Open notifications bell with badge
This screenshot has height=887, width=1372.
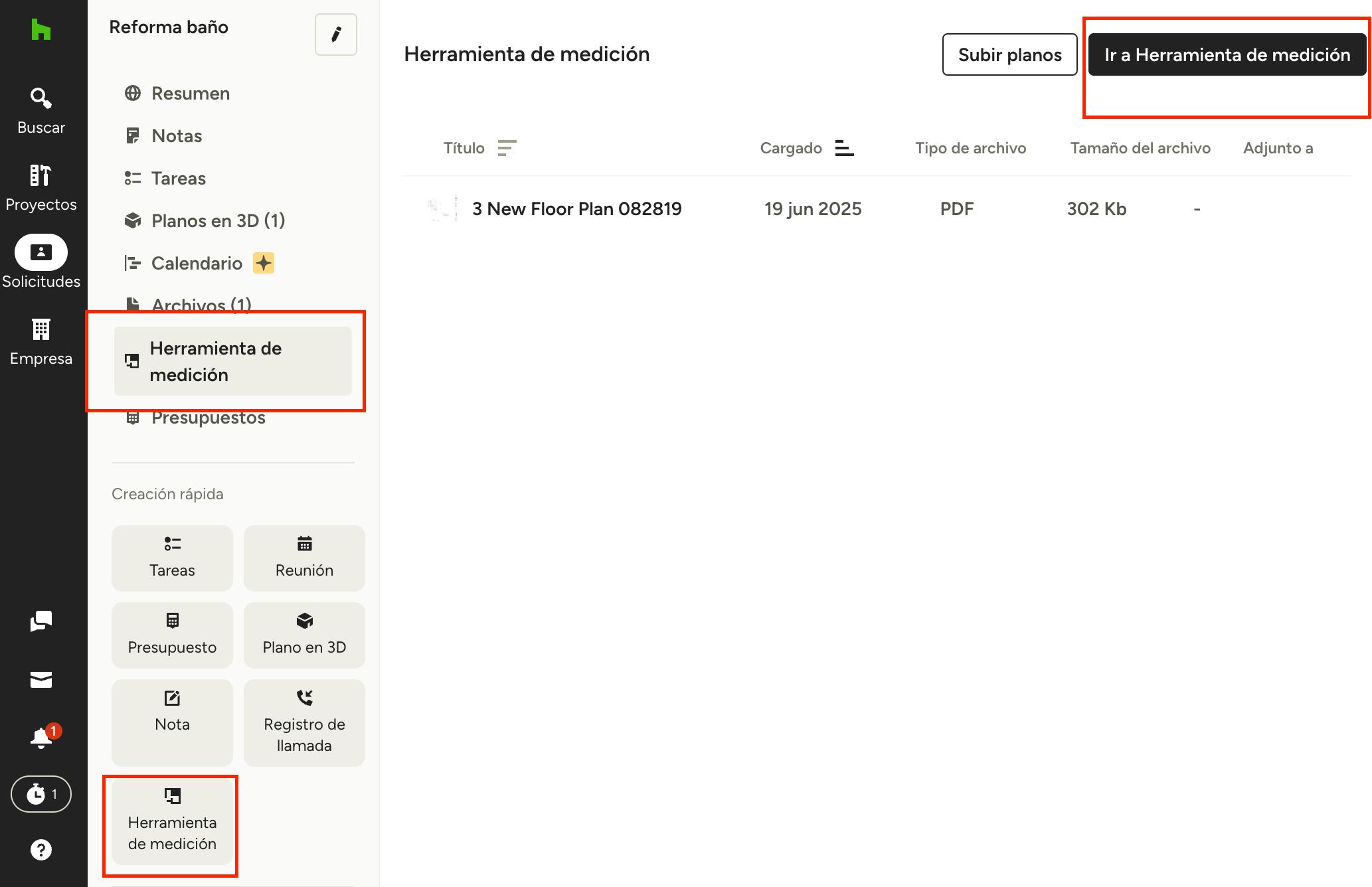41,738
